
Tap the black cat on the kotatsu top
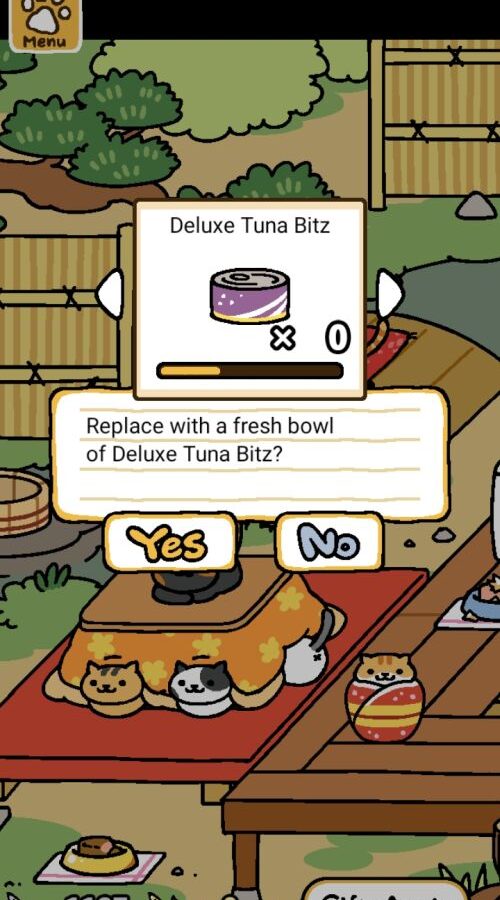click(196, 584)
